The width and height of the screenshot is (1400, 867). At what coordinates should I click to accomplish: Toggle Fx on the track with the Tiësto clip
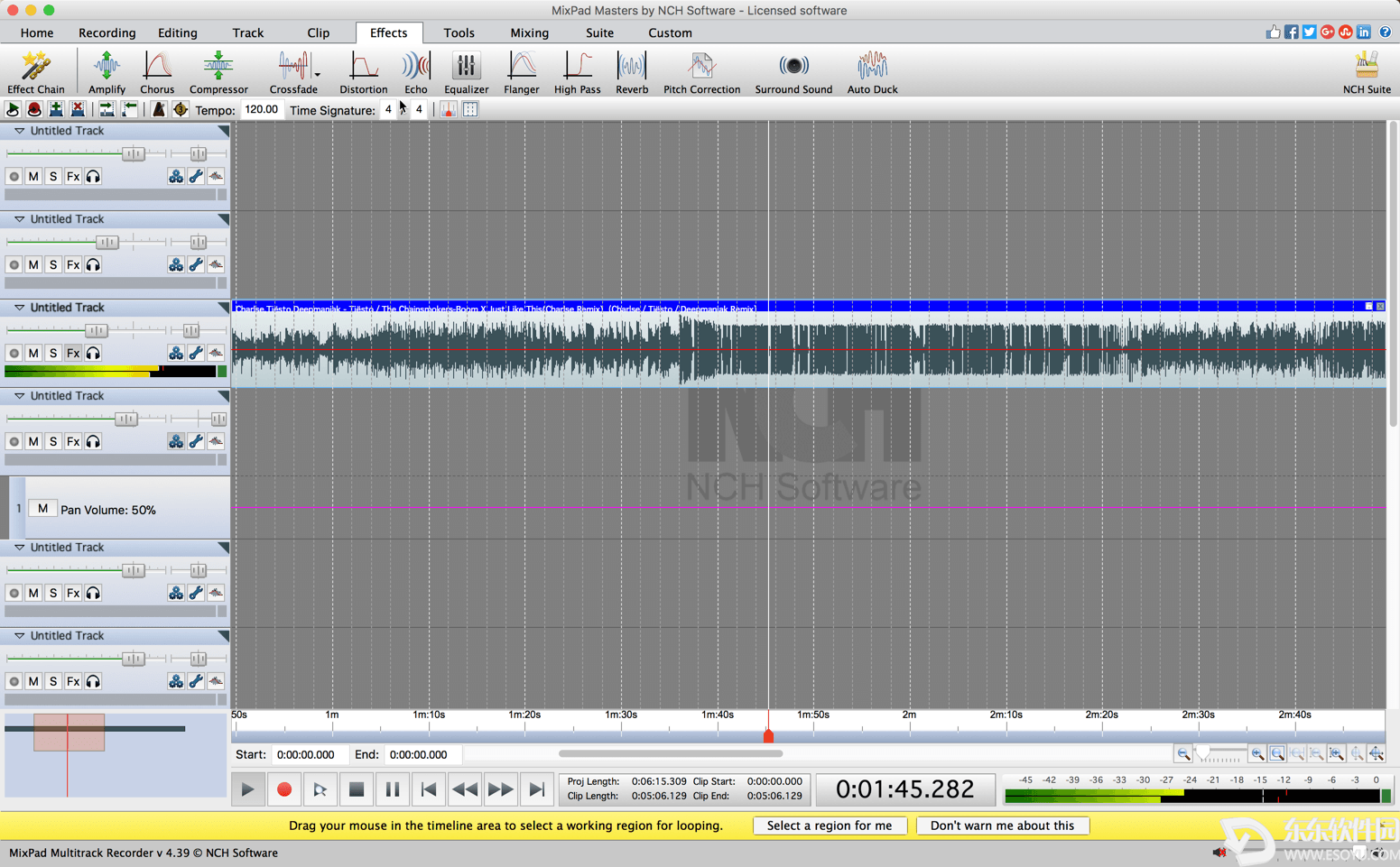(x=73, y=354)
